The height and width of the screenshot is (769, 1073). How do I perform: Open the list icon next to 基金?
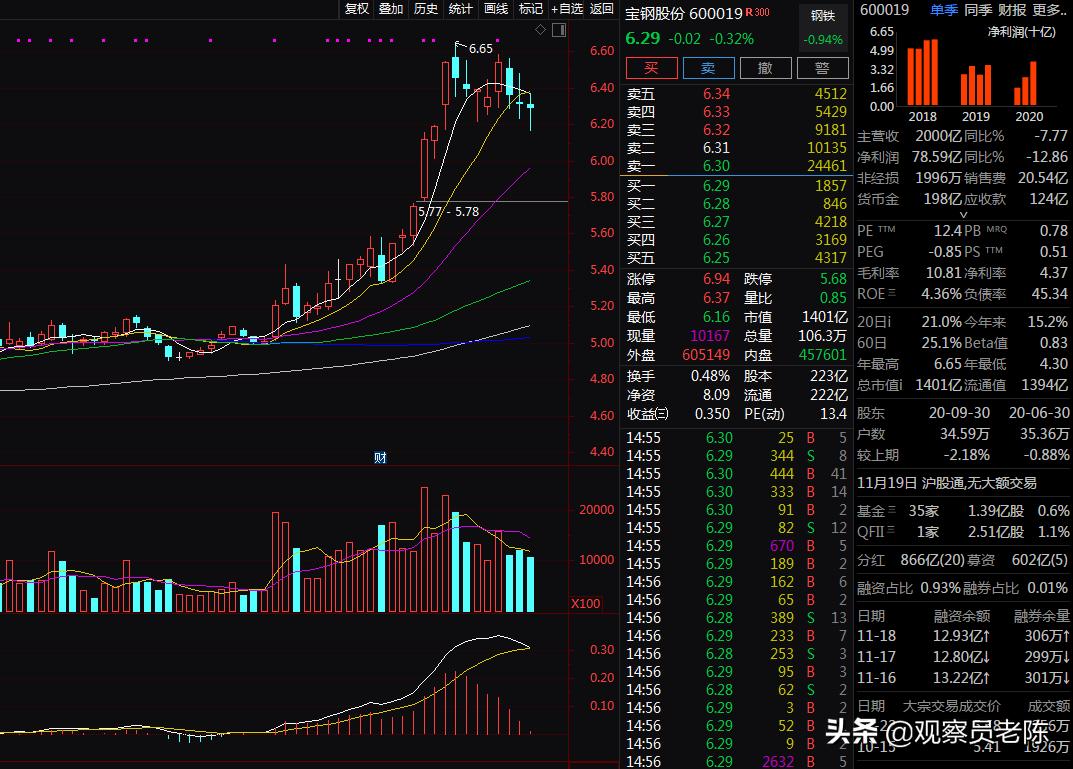(x=892, y=510)
